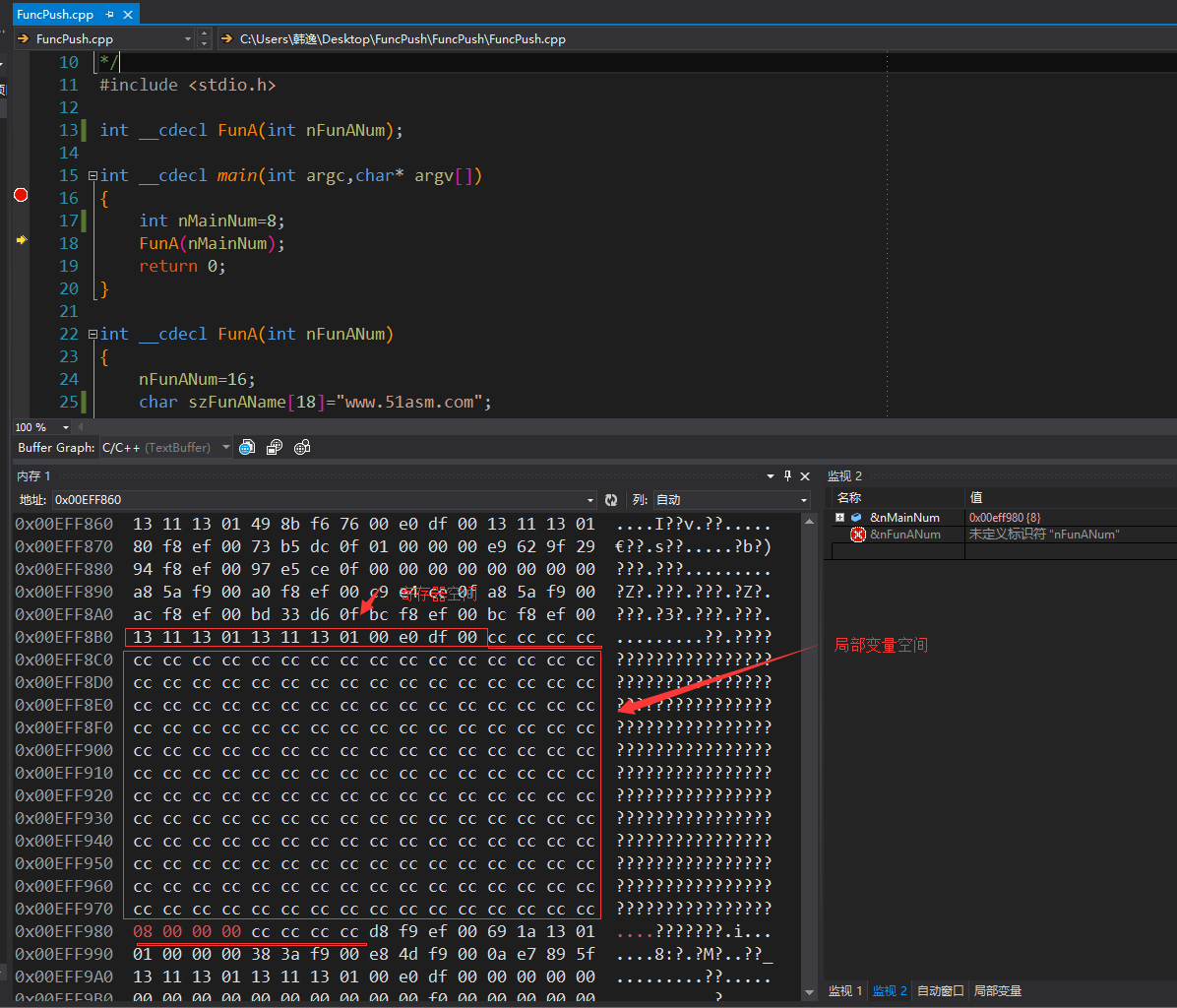Open the 100% zoom level dropdown
This screenshot has width=1177, height=1008.
(x=66, y=427)
